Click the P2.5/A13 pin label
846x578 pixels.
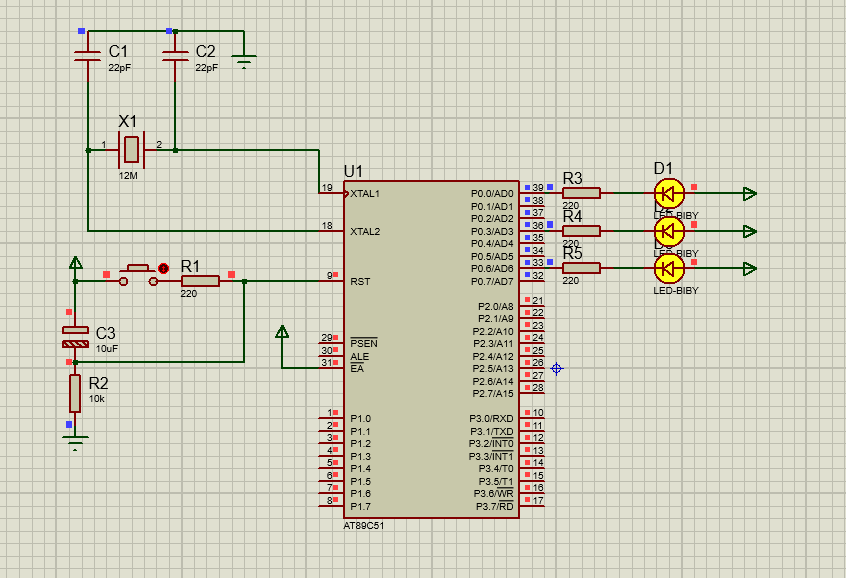coord(493,369)
